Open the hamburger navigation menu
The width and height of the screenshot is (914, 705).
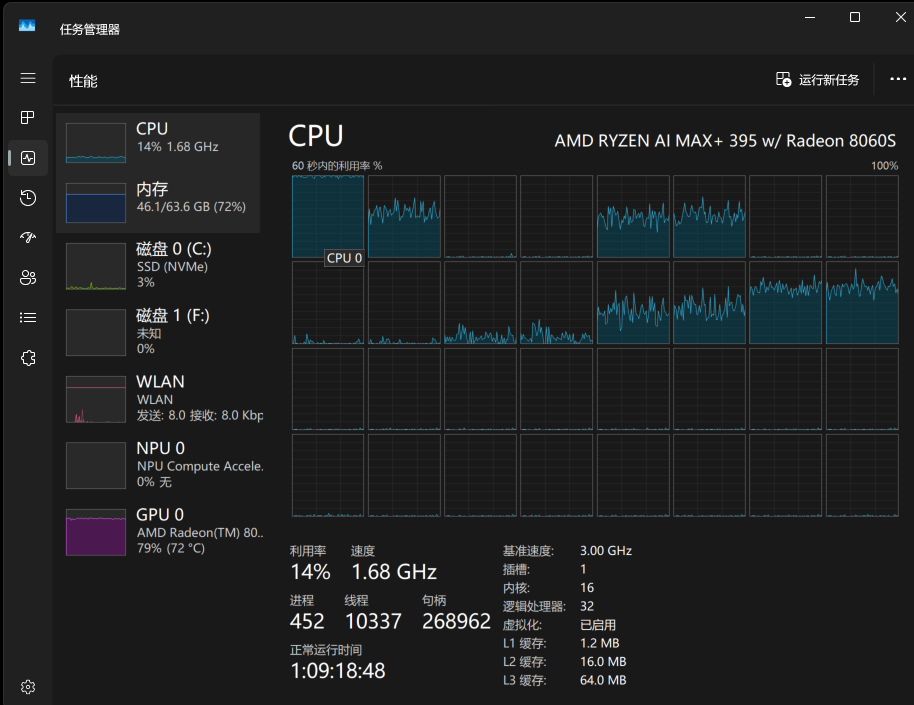pyautogui.click(x=28, y=78)
